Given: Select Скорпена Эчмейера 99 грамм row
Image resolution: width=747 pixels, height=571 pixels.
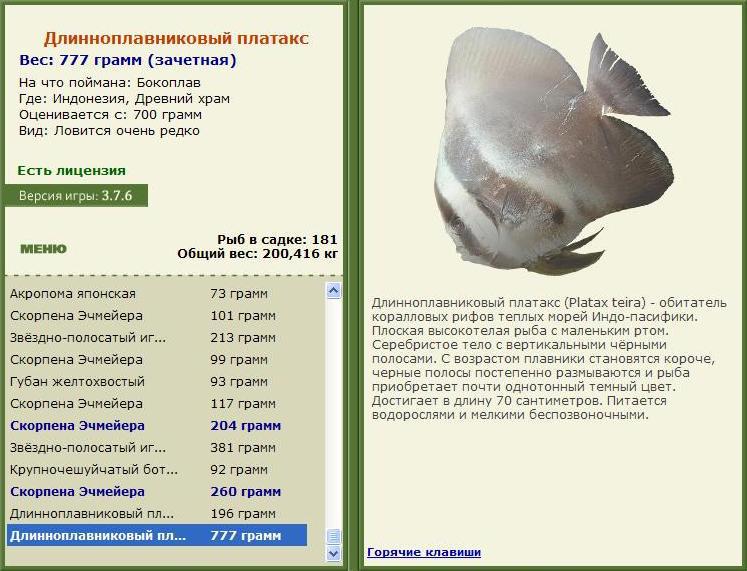Looking at the screenshot, I should [x=157, y=360].
